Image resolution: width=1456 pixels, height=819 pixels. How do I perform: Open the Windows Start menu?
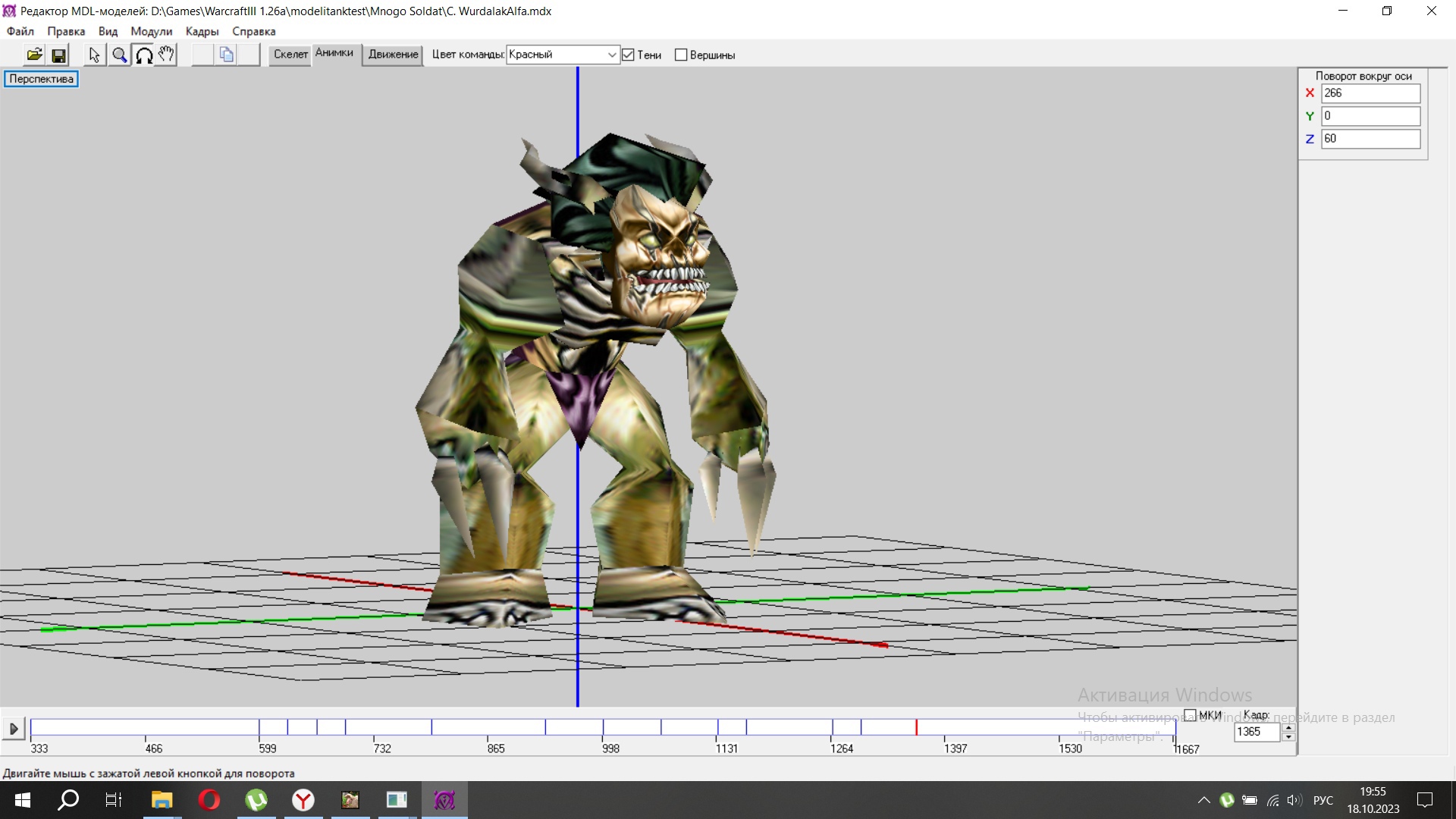pos(22,800)
